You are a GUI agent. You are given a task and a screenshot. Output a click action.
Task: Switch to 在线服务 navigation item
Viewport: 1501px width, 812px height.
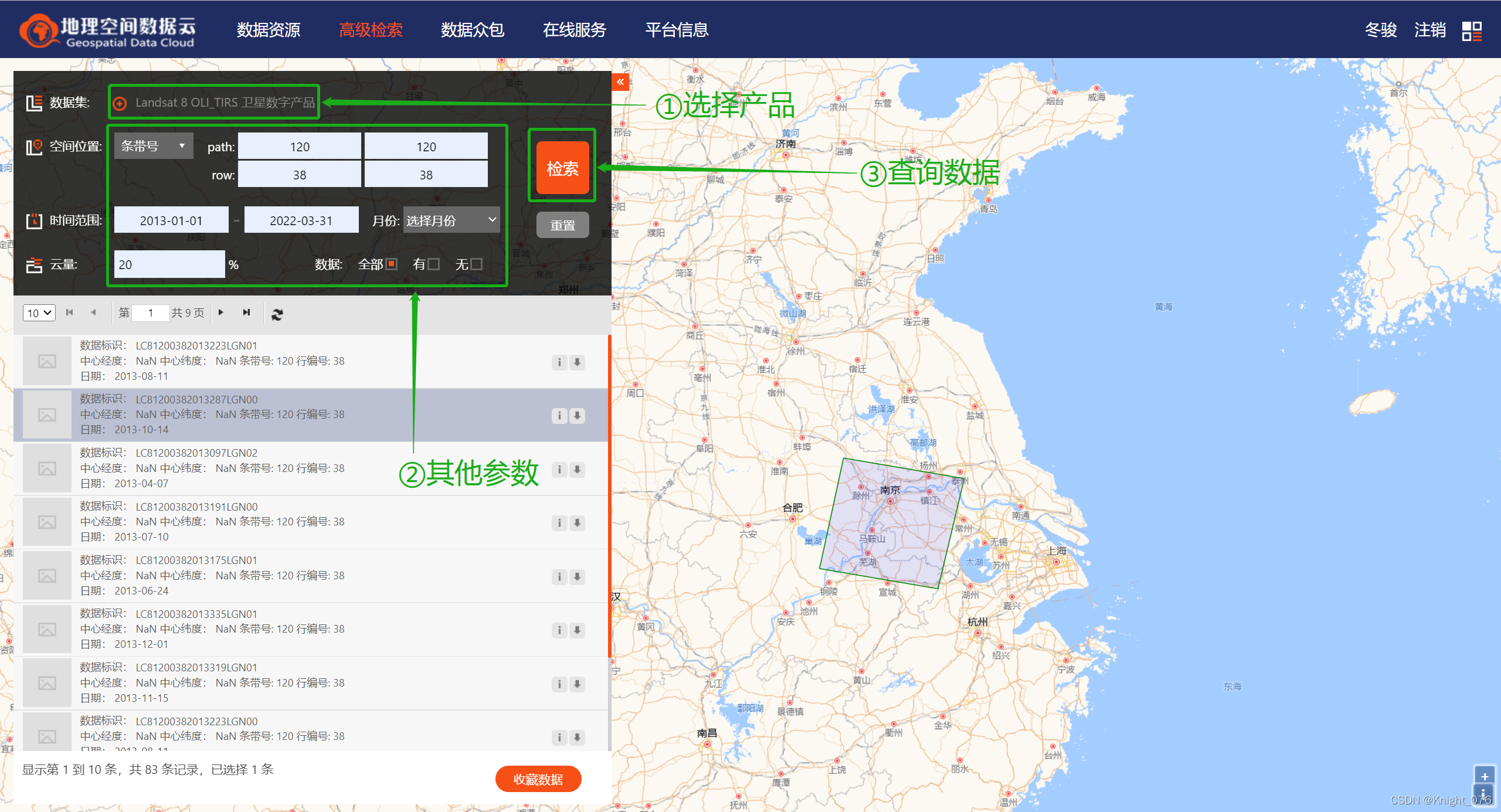pyautogui.click(x=574, y=30)
